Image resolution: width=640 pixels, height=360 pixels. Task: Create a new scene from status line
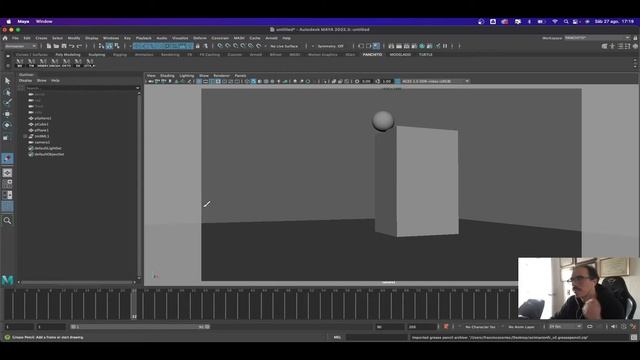[49, 46]
